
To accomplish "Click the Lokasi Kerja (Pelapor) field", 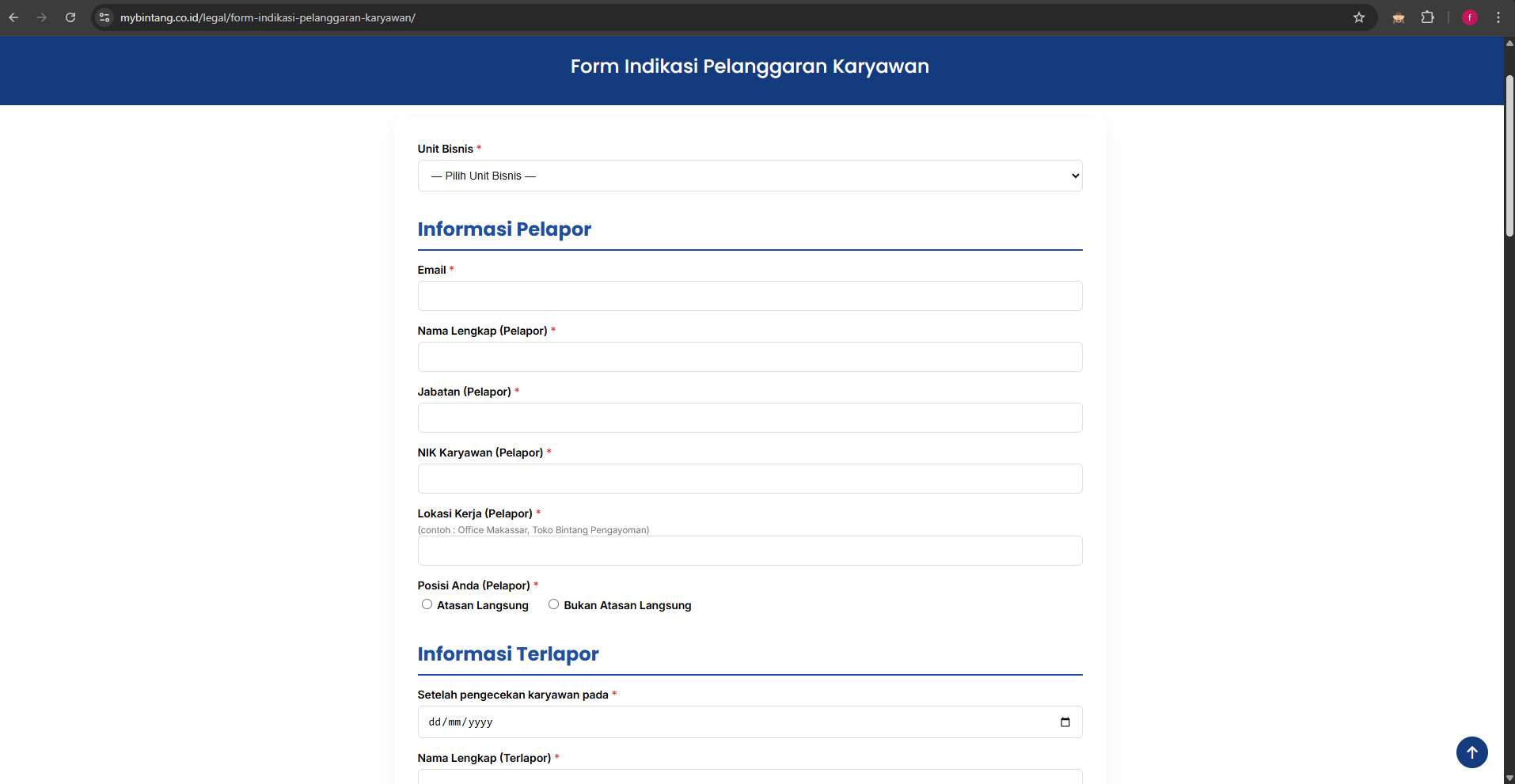I will [750, 551].
